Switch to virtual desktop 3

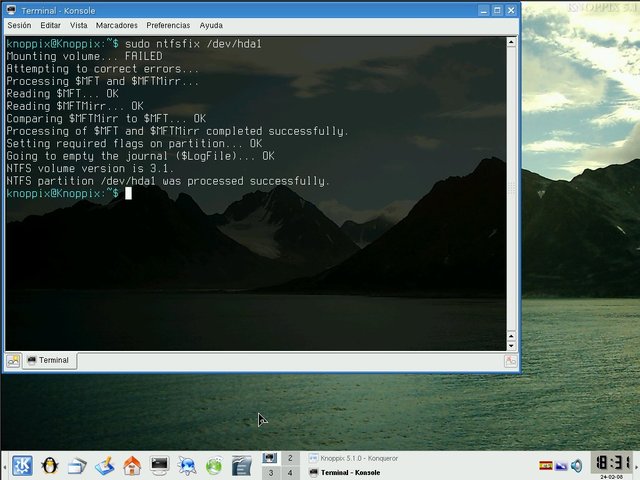[x=271, y=473]
